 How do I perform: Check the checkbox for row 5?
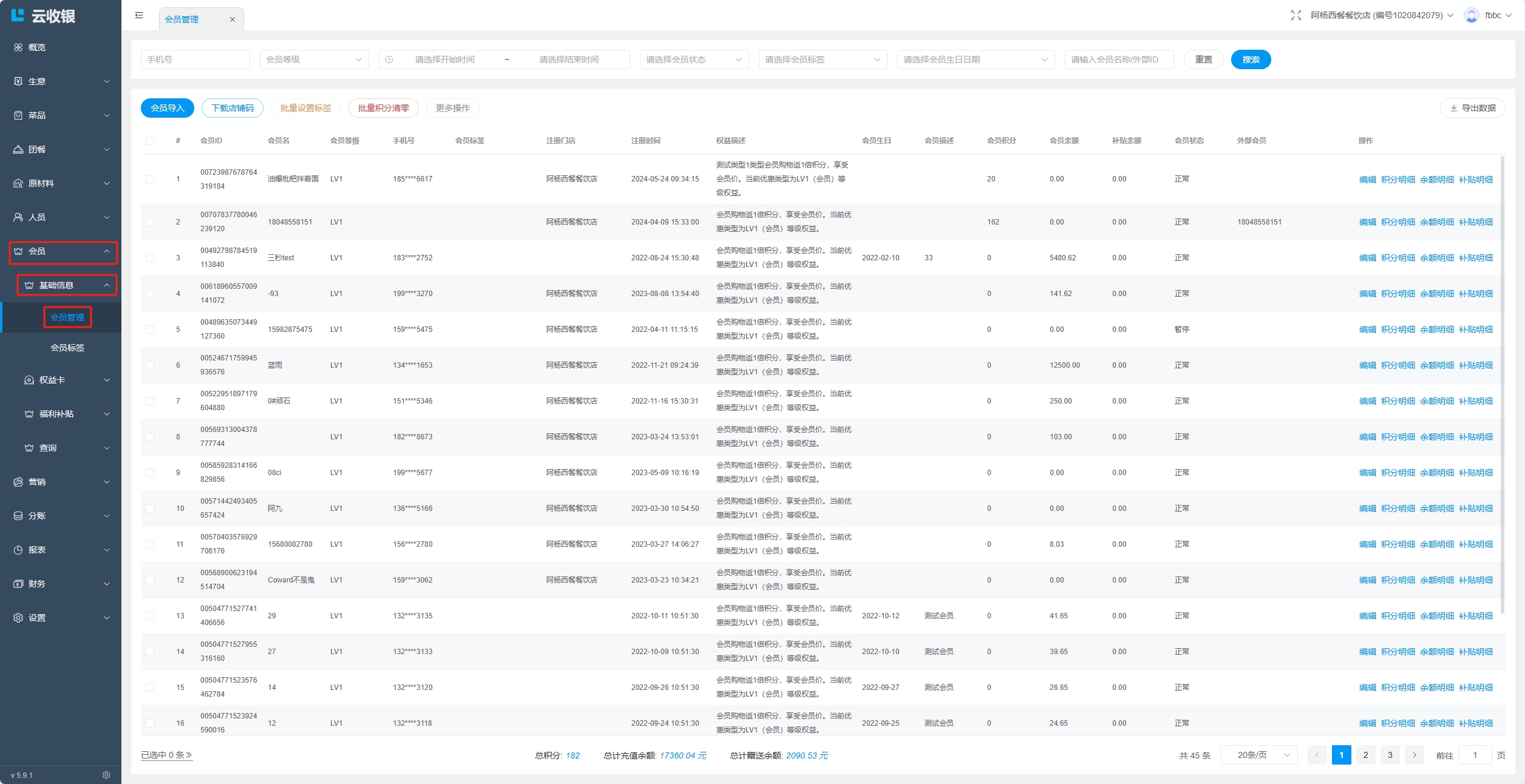(150, 329)
